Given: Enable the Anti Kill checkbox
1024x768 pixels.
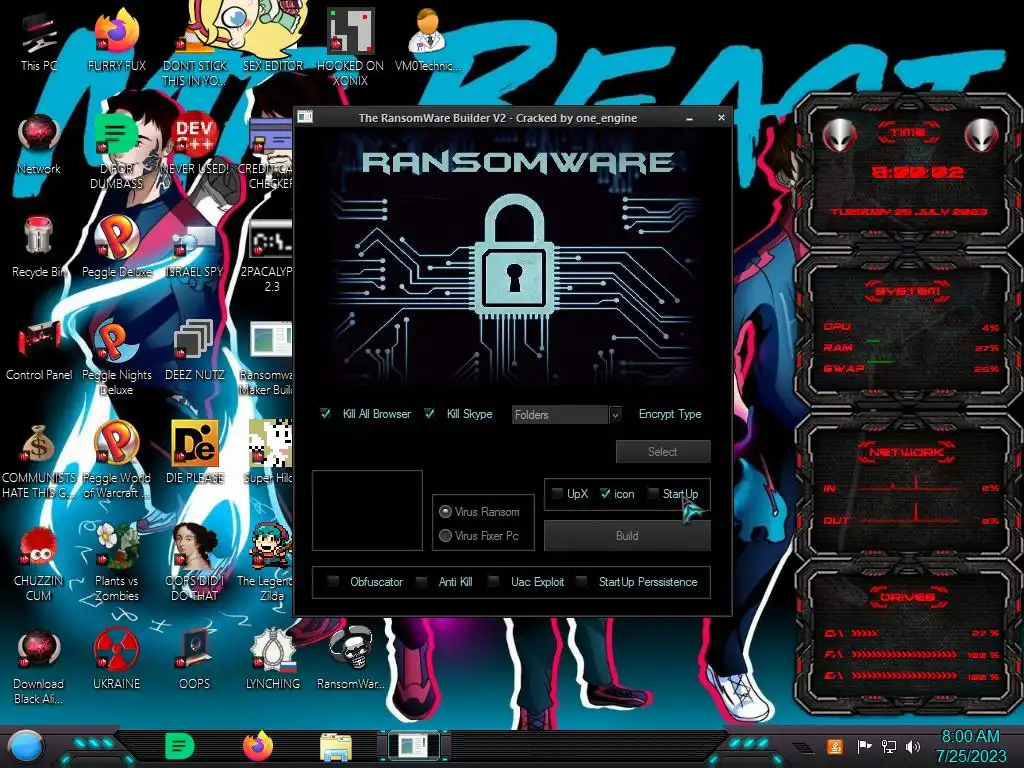Looking at the screenshot, I should pos(422,582).
